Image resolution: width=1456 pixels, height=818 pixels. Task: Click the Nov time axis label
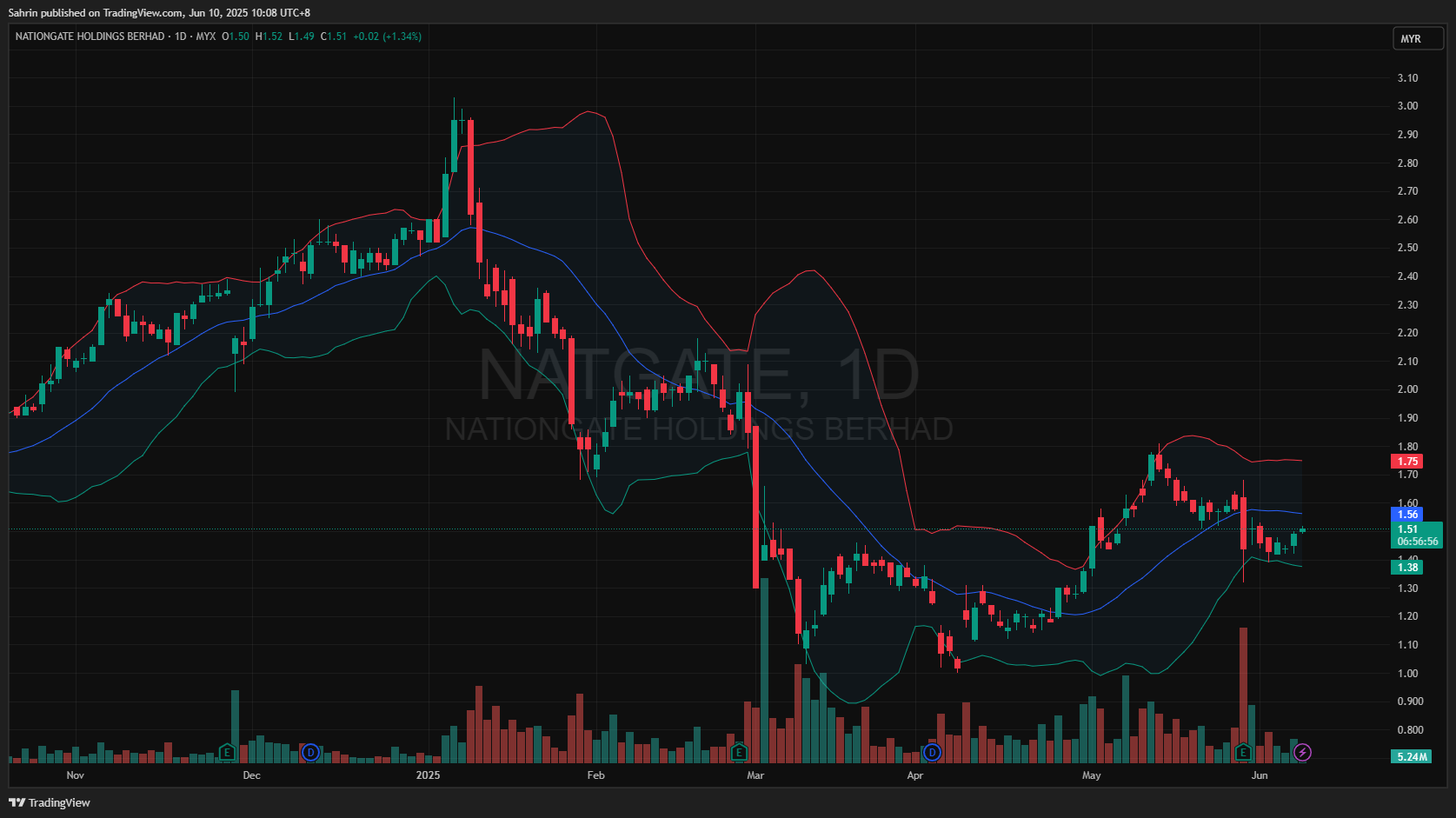click(x=76, y=775)
